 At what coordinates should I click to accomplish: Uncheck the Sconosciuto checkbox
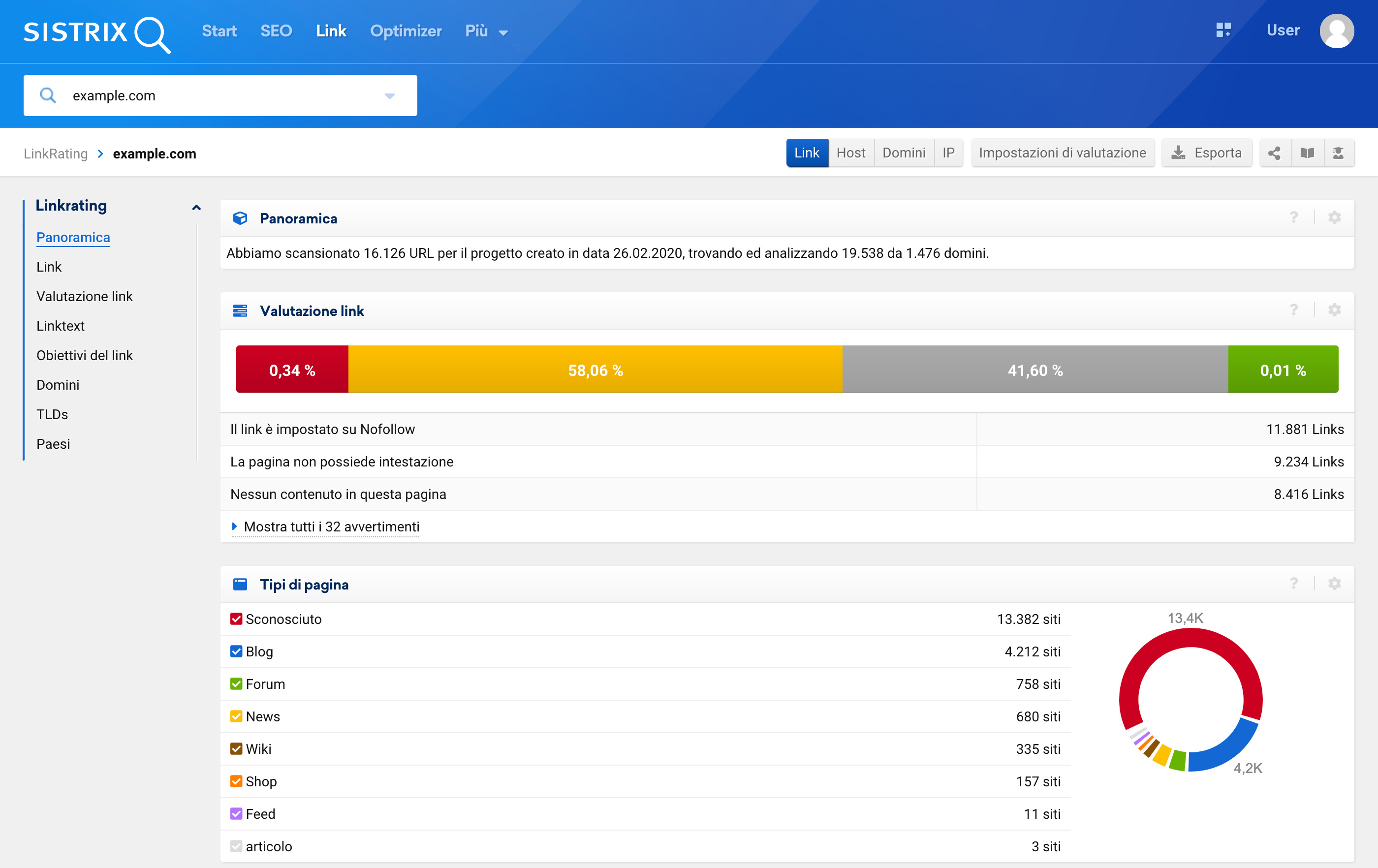[236, 619]
